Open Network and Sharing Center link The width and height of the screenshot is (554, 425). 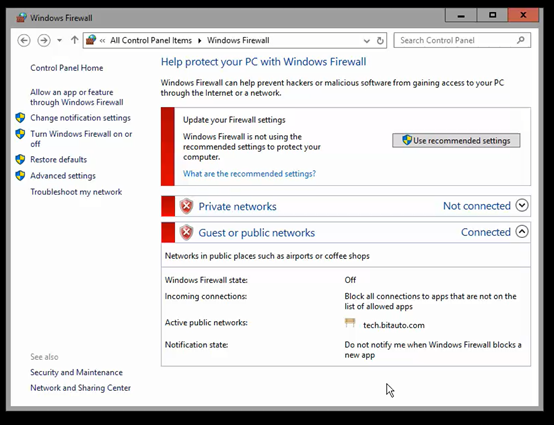click(x=80, y=388)
